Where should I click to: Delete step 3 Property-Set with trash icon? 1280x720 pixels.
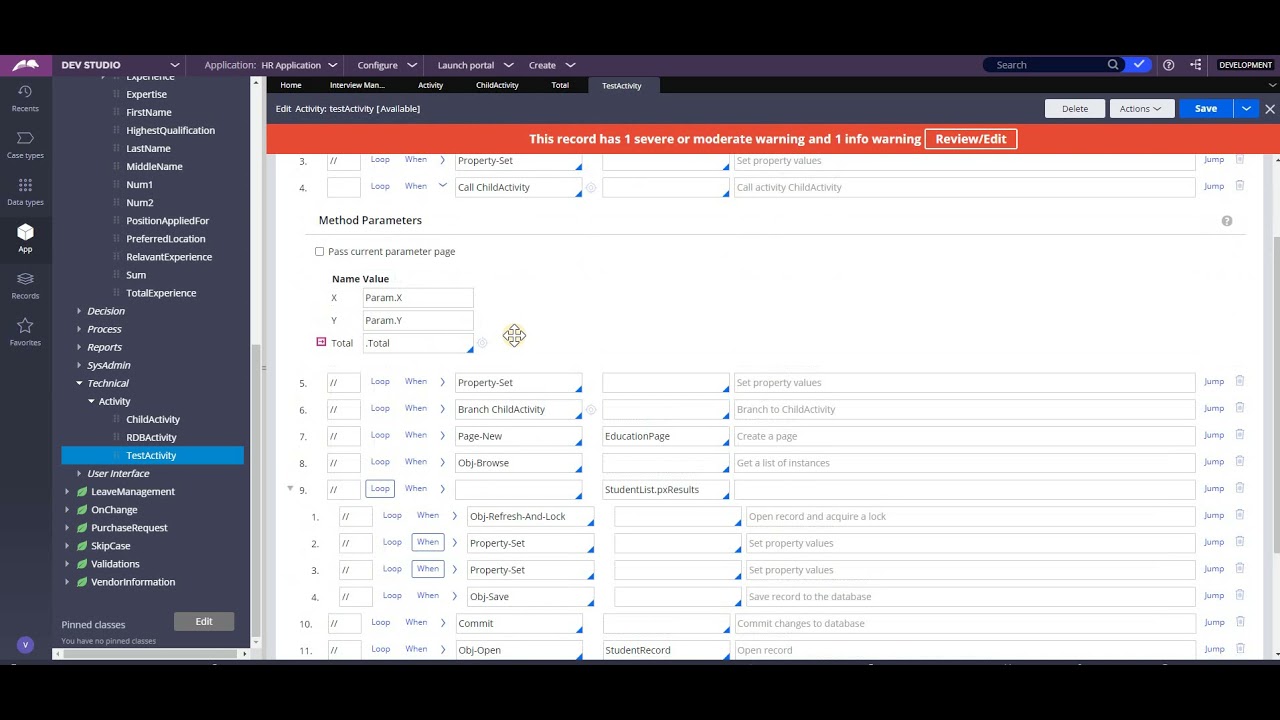1240,160
